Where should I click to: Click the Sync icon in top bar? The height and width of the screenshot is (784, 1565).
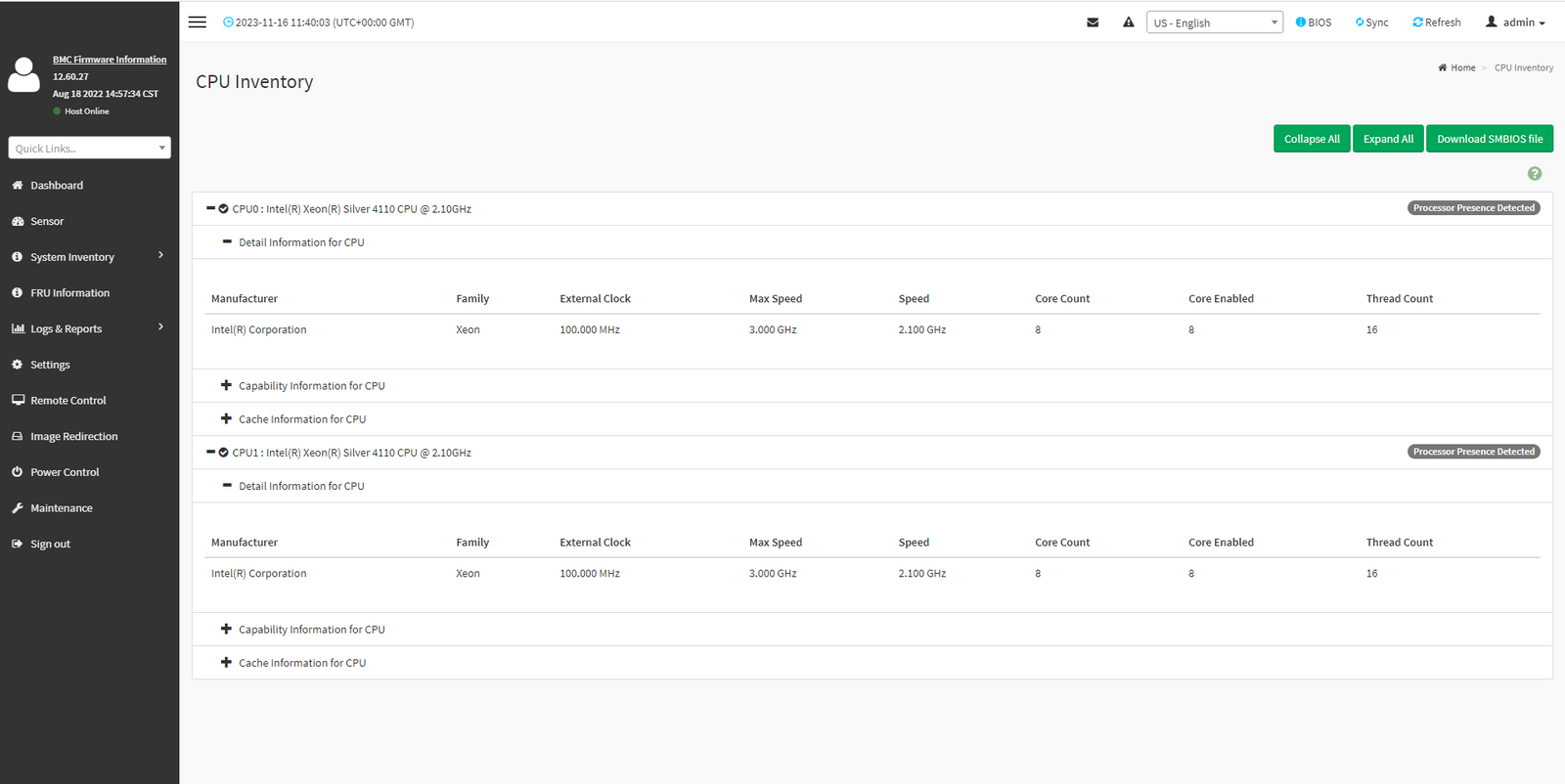tap(1360, 22)
